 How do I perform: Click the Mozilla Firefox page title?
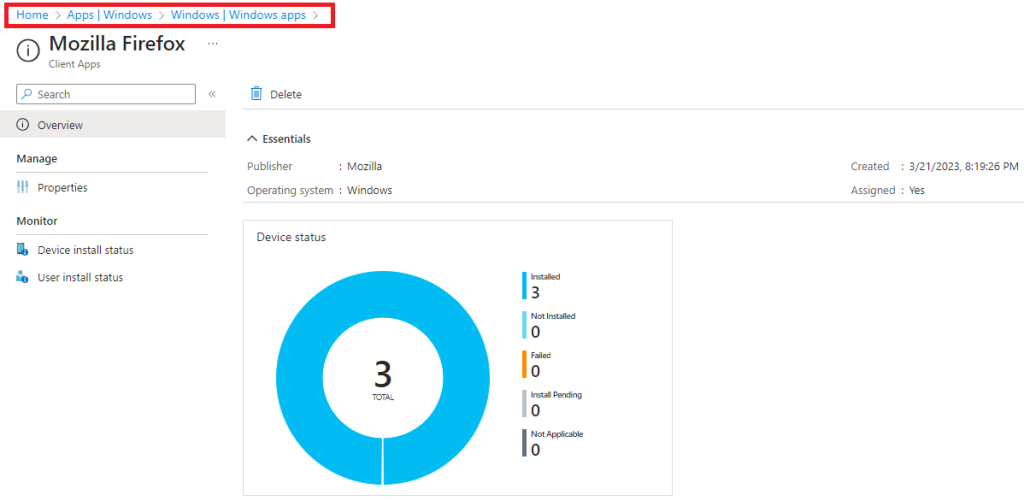click(117, 44)
